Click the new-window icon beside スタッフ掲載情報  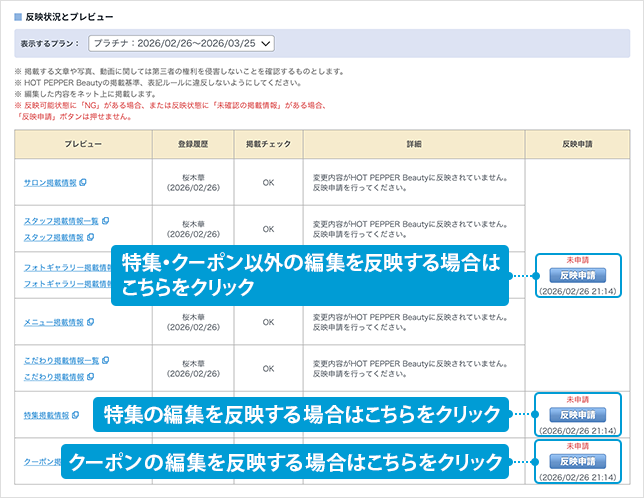click(x=89, y=237)
